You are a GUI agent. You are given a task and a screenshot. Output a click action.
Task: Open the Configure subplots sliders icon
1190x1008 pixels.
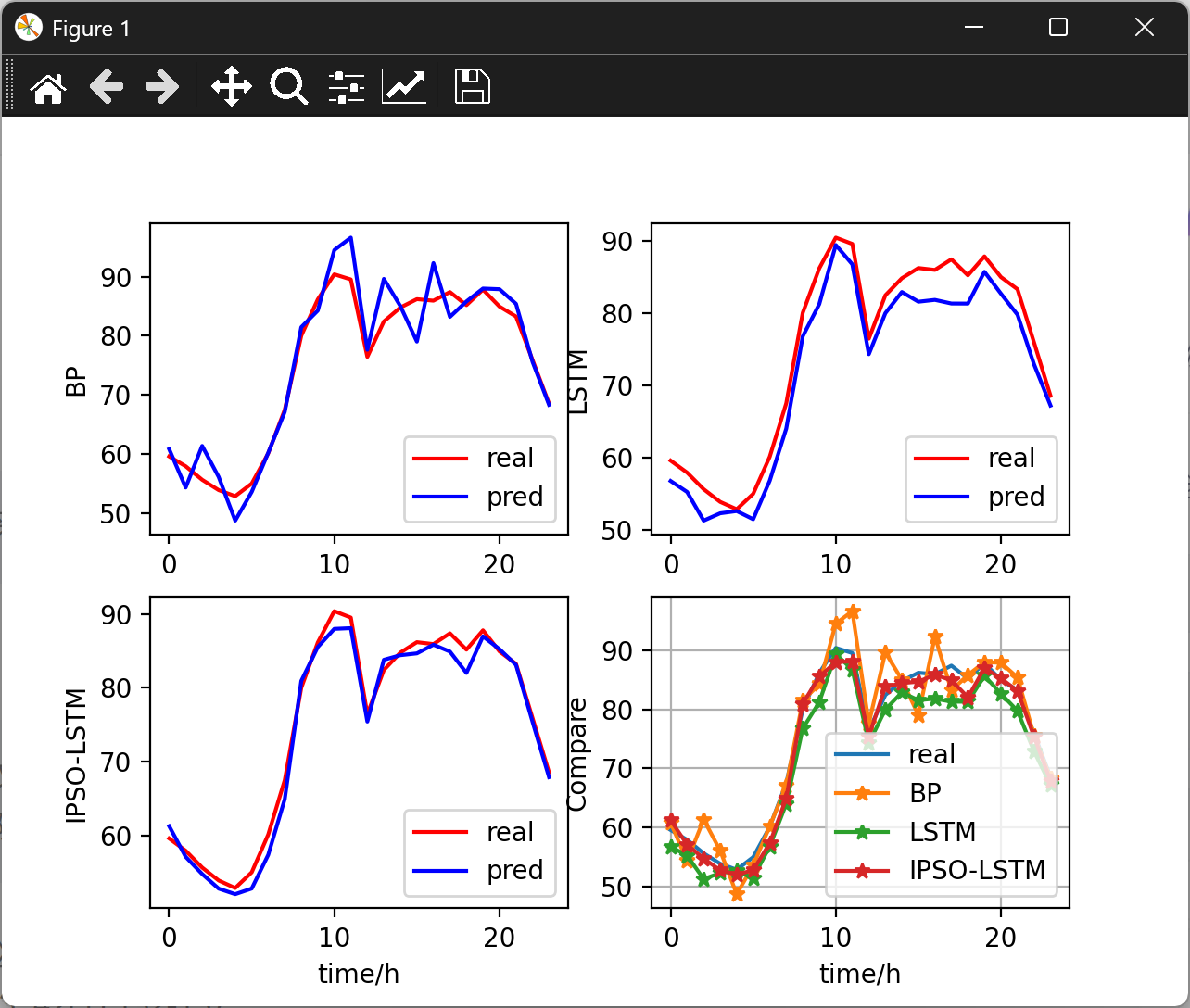pos(345,86)
